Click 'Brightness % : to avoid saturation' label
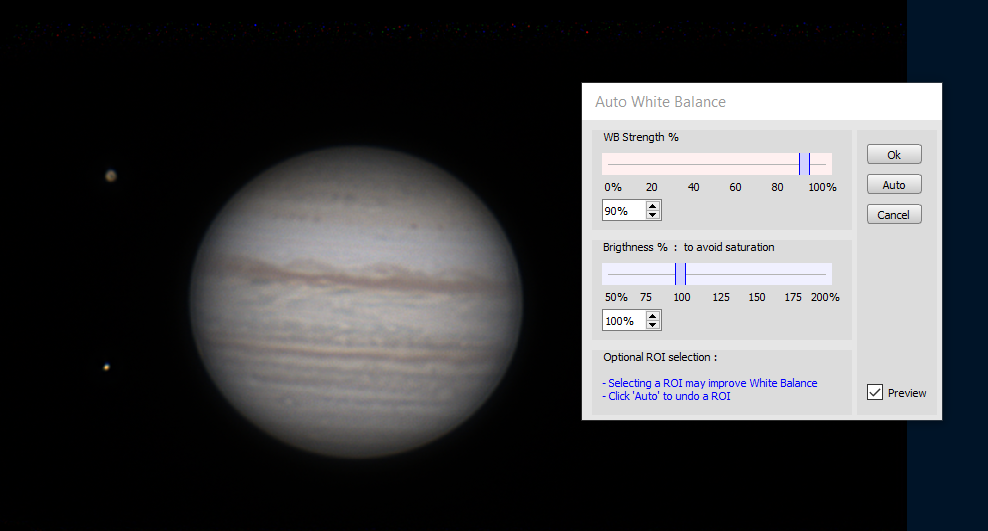The image size is (988, 531). pos(689,247)
